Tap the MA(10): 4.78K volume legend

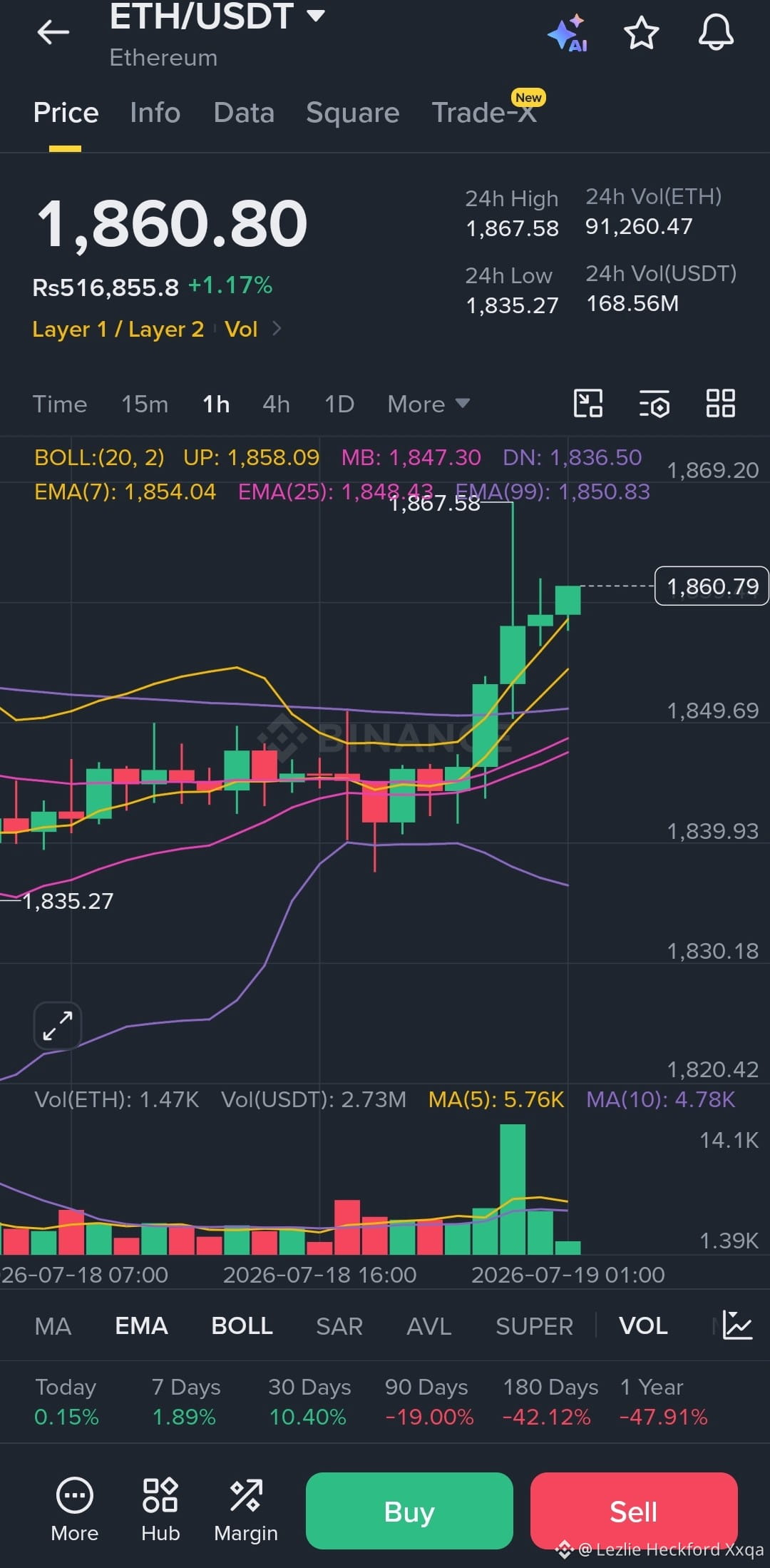pos(660,1099)
